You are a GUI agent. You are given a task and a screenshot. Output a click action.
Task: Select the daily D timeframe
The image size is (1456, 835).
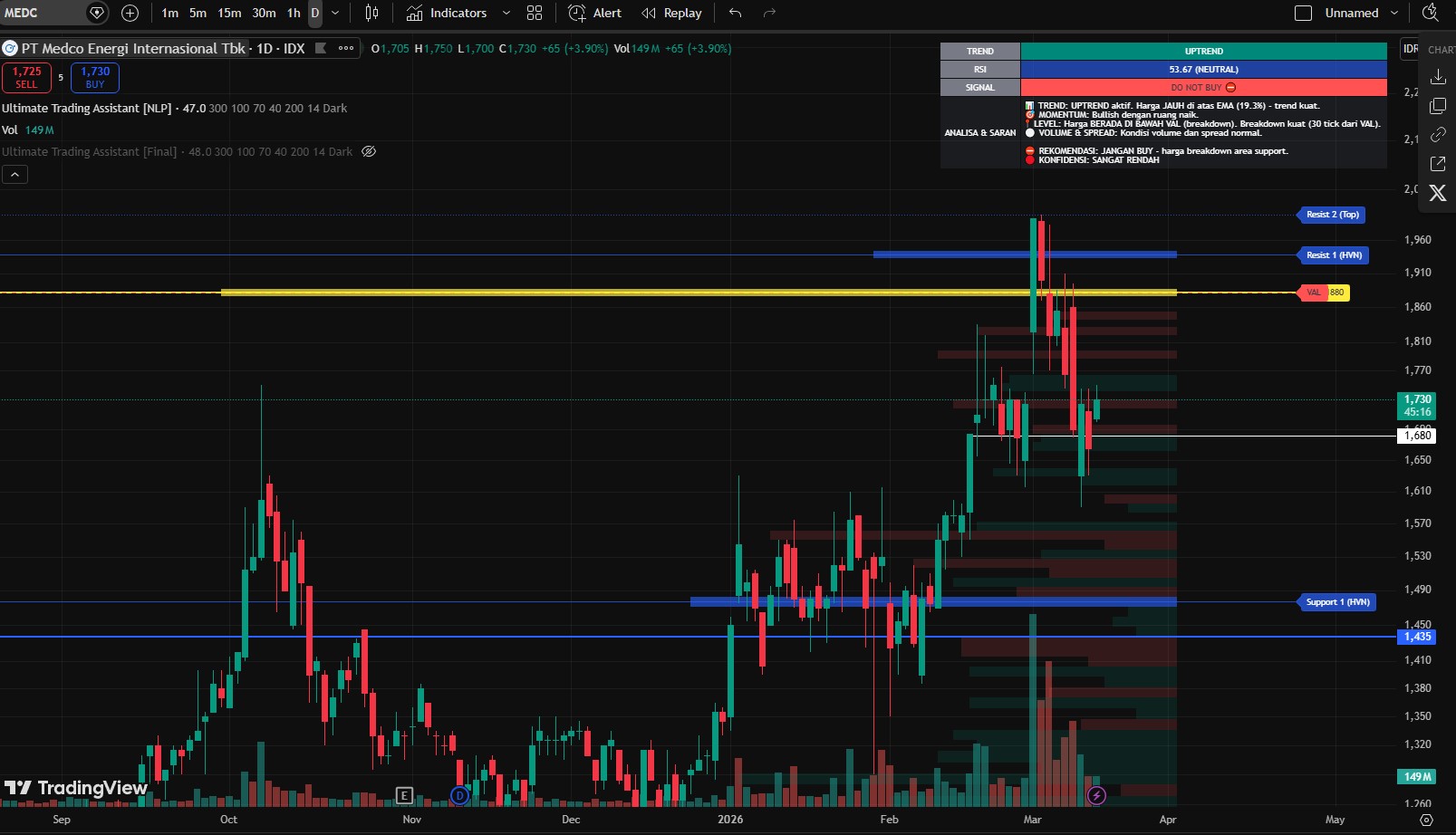[x=315, y=13]
